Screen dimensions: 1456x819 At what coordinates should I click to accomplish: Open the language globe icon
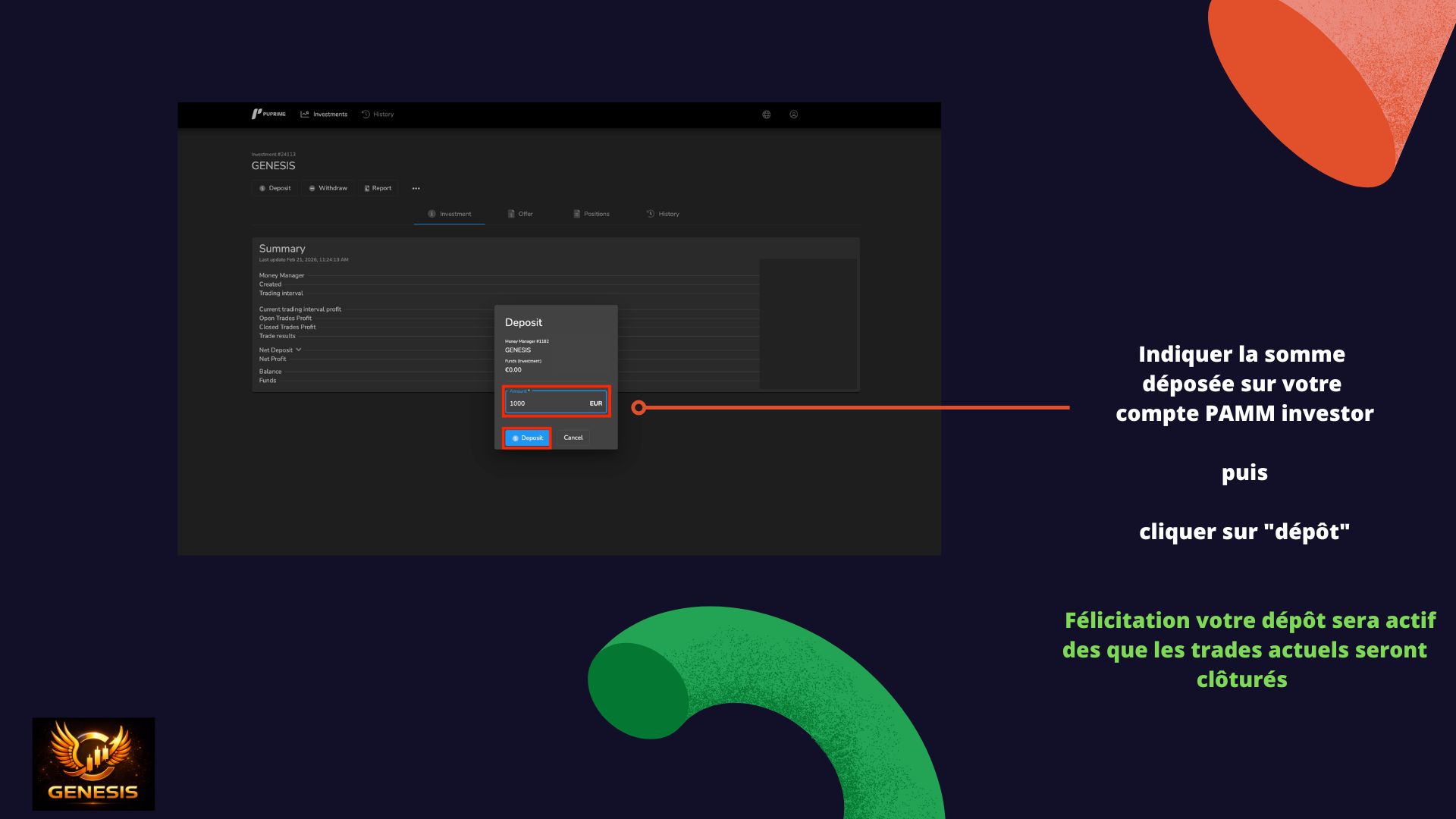766,115
